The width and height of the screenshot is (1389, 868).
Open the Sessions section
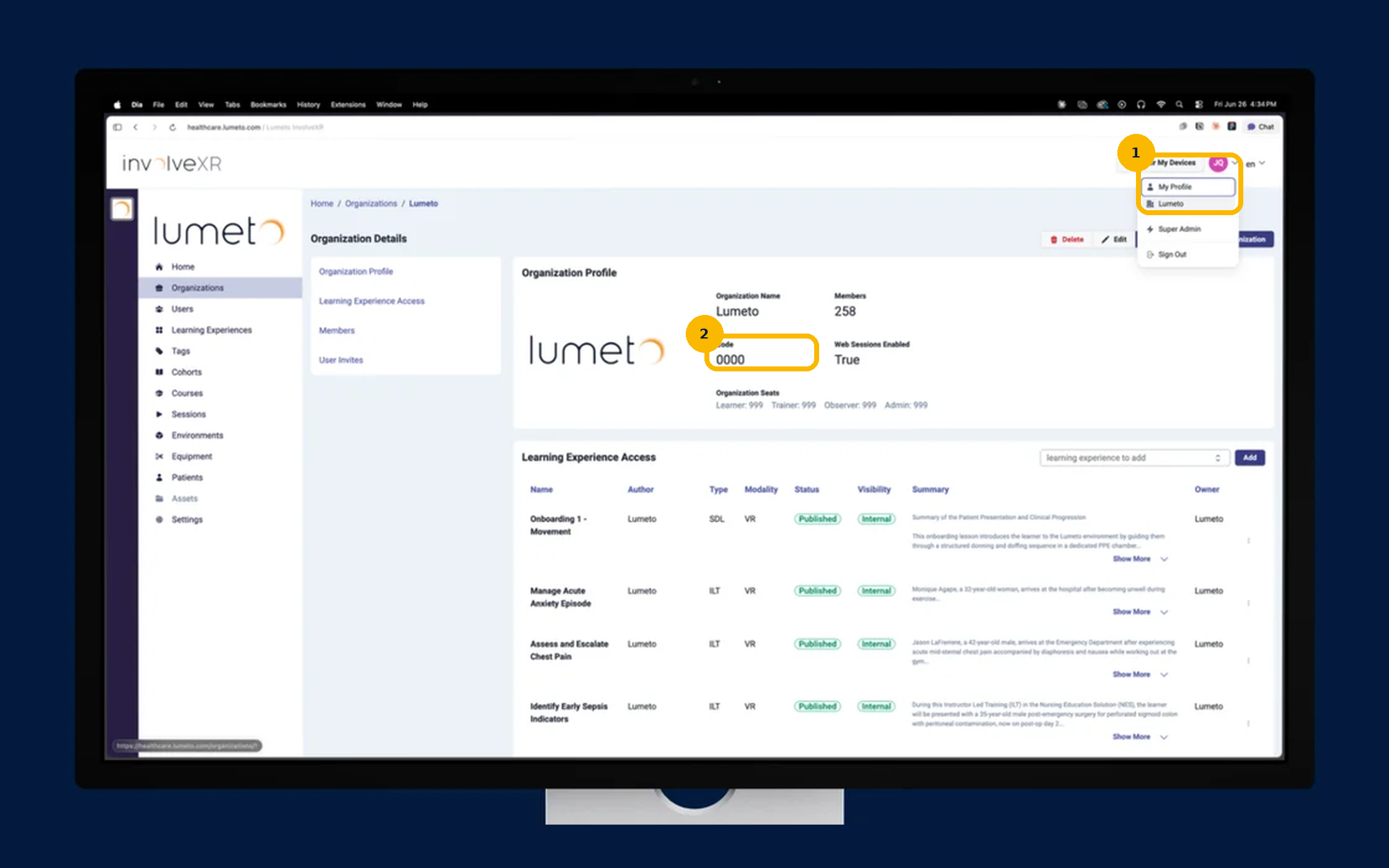pyautogui.click(x=189, y=414)
